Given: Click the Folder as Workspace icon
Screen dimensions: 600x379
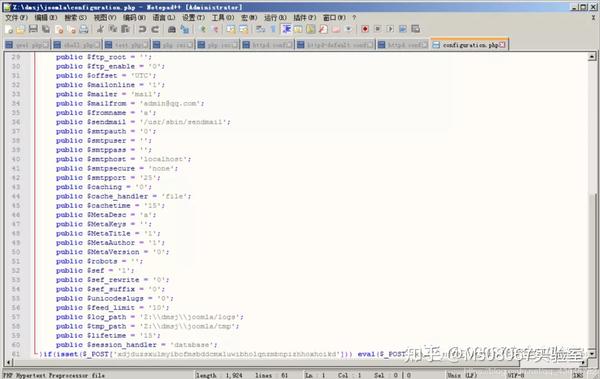Looking at the screenshot, I should (x=336, y=29).
